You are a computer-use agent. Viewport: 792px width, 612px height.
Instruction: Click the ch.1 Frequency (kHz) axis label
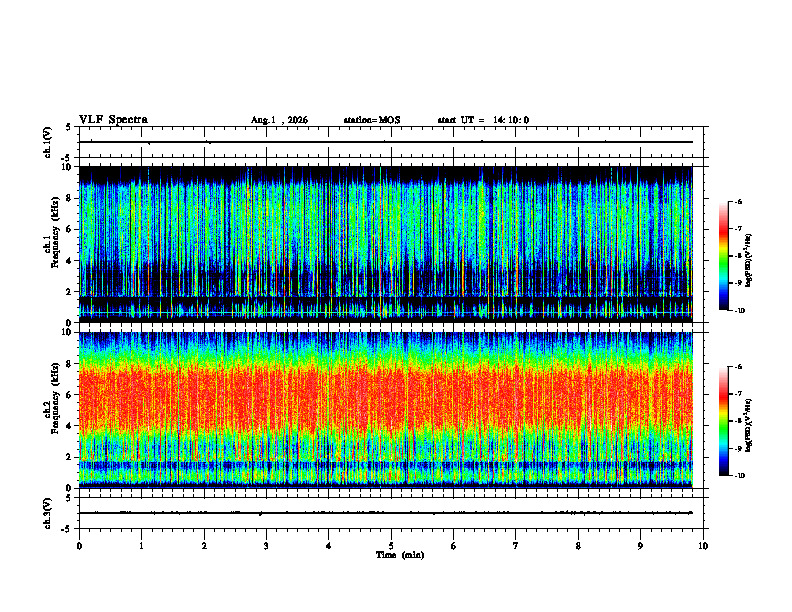tap(55, 246)
